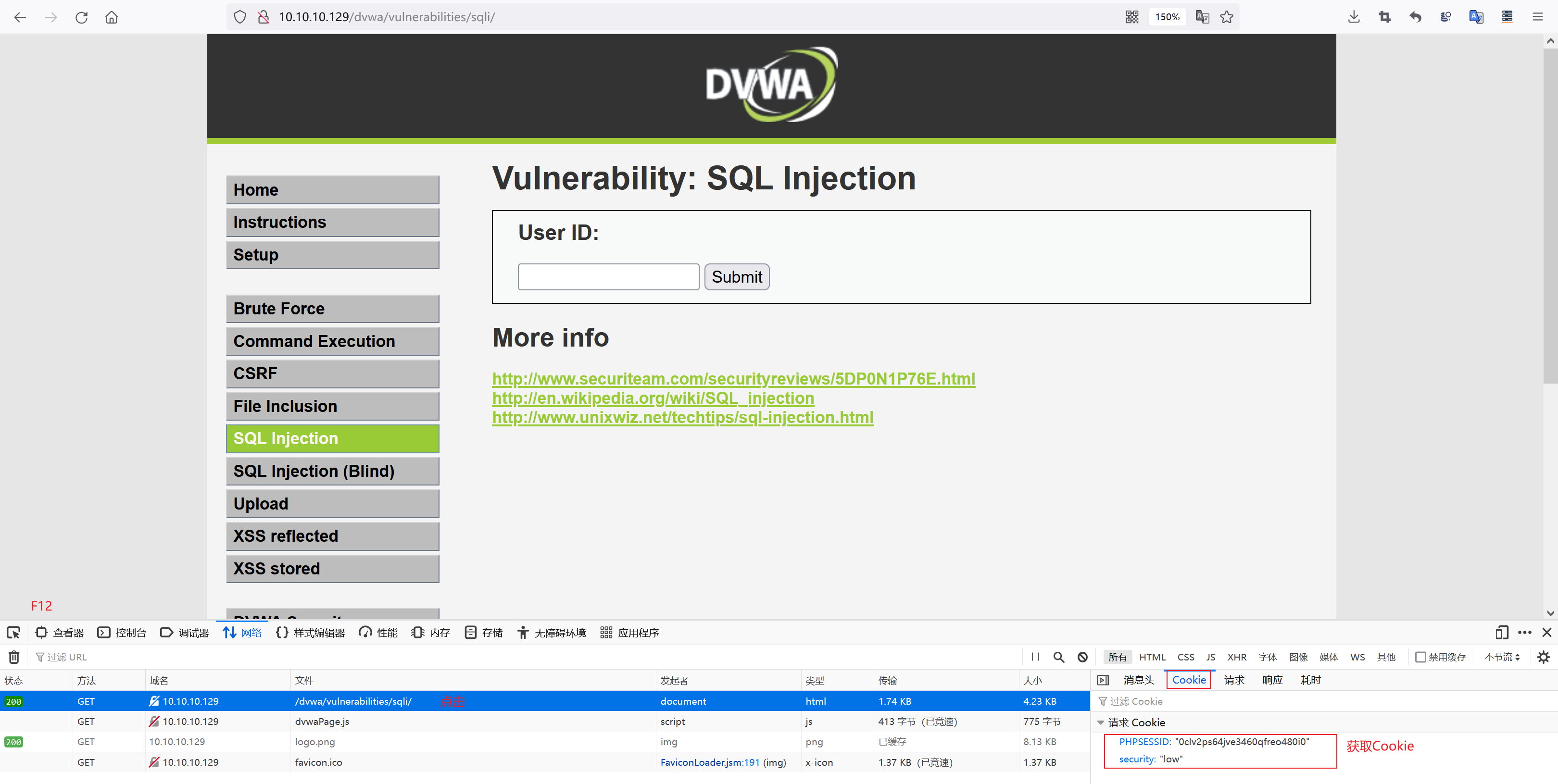Collapse the 请求 Cookie section
Viewport: 1558px width, 784px height.
pyautogui.click(x=1101, y=723)
